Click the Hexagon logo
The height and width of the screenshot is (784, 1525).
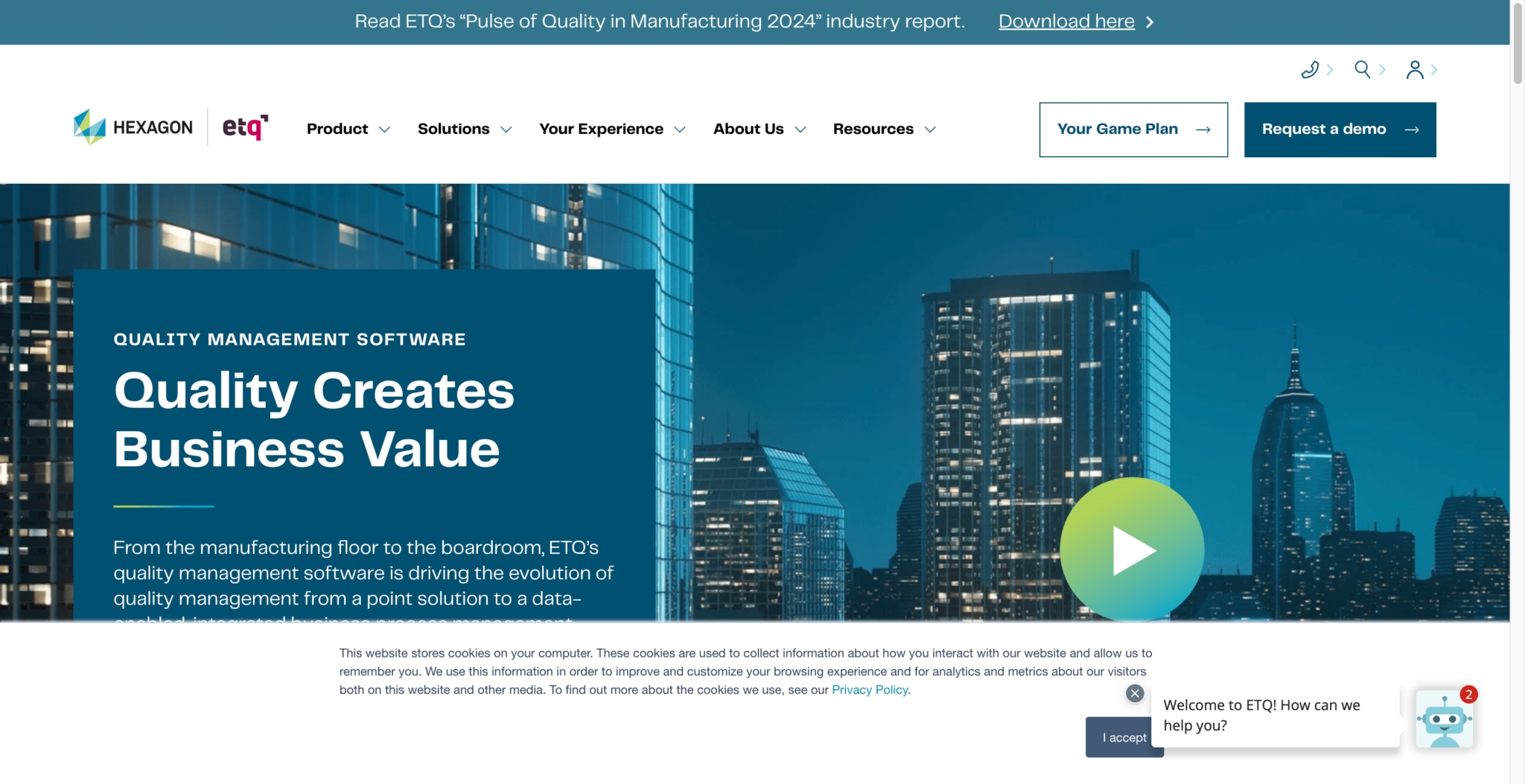click(x=133, y=127)
